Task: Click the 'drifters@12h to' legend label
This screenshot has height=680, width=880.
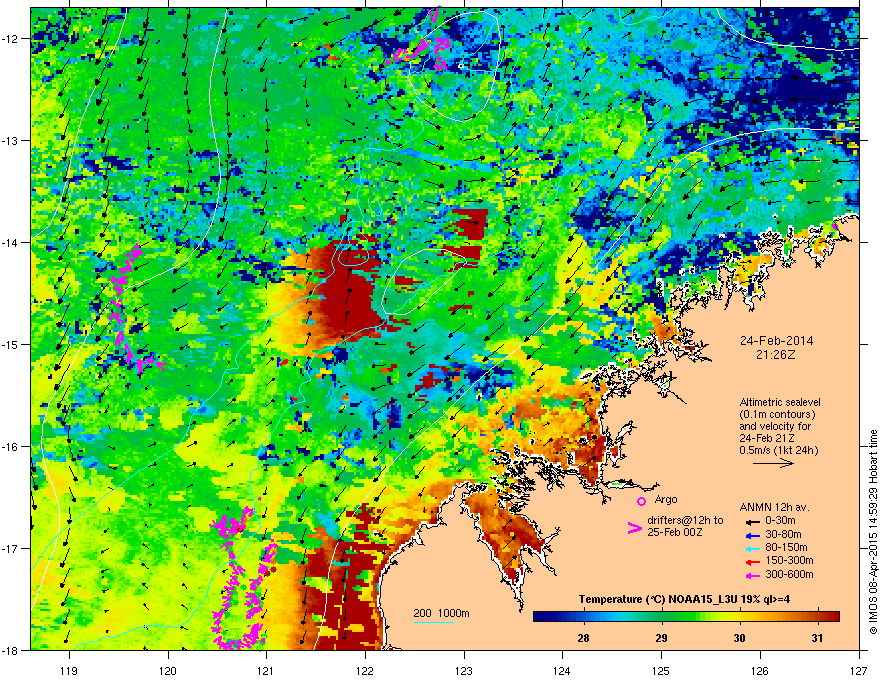Action: coord(685,521)
